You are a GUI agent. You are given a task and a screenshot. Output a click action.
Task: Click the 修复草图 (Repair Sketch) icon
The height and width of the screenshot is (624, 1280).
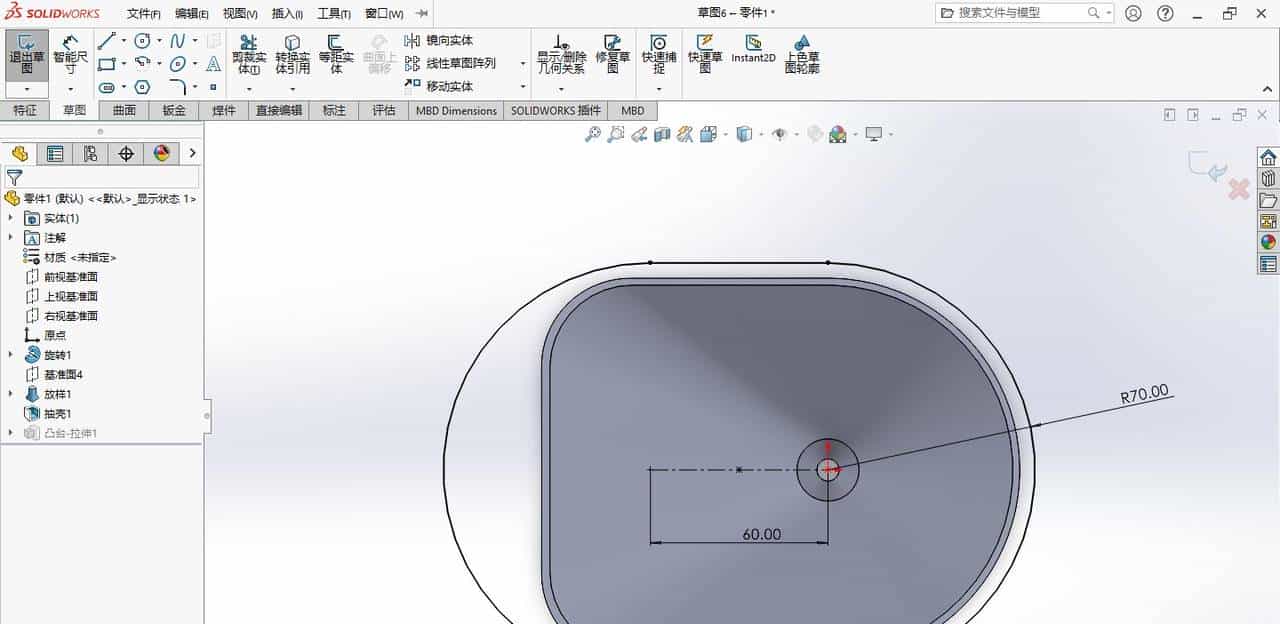pos(614,55)
